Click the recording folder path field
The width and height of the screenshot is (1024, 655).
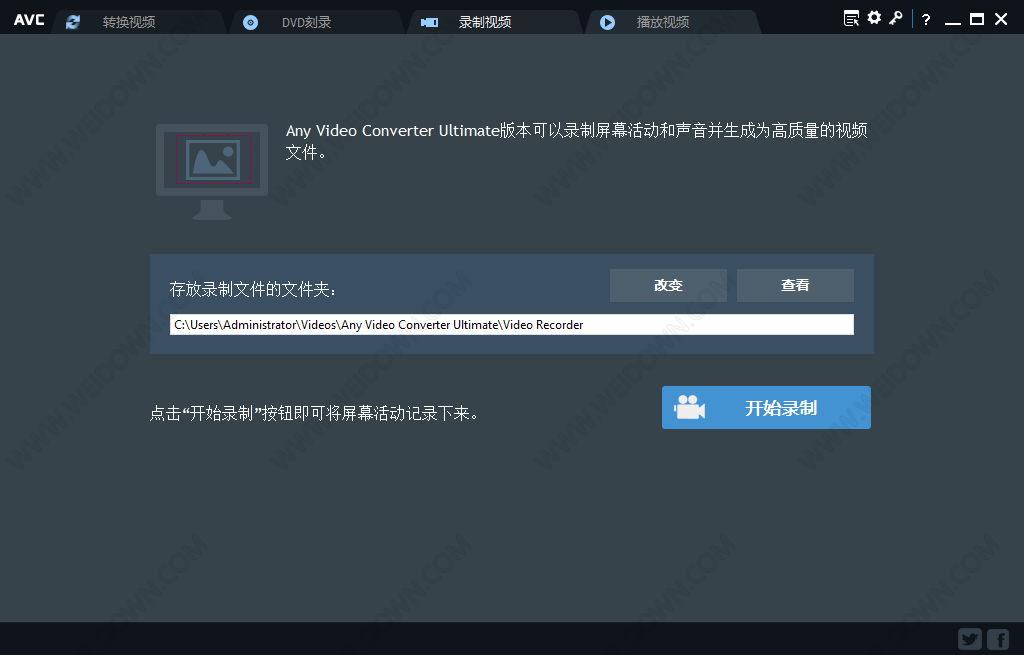[511, 325]
